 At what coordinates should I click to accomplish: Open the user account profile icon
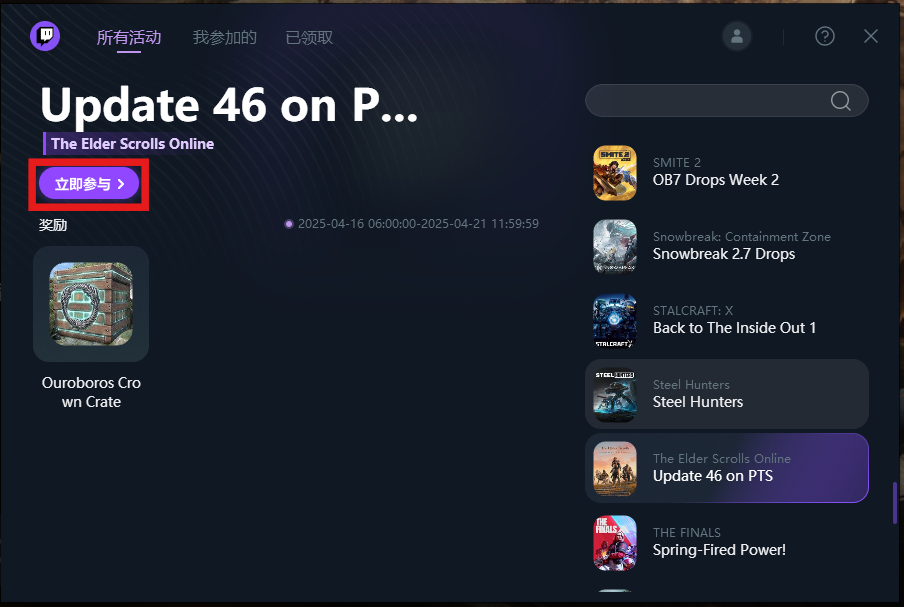[737, 36]
